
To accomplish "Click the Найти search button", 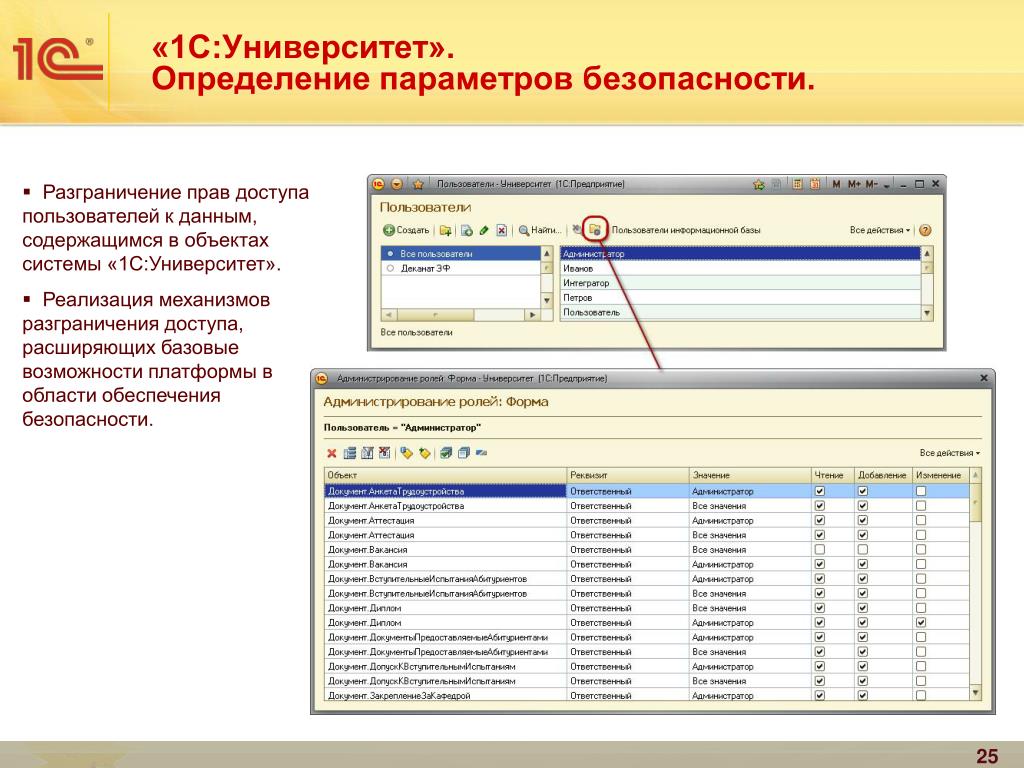I will [x=539, y=230].
